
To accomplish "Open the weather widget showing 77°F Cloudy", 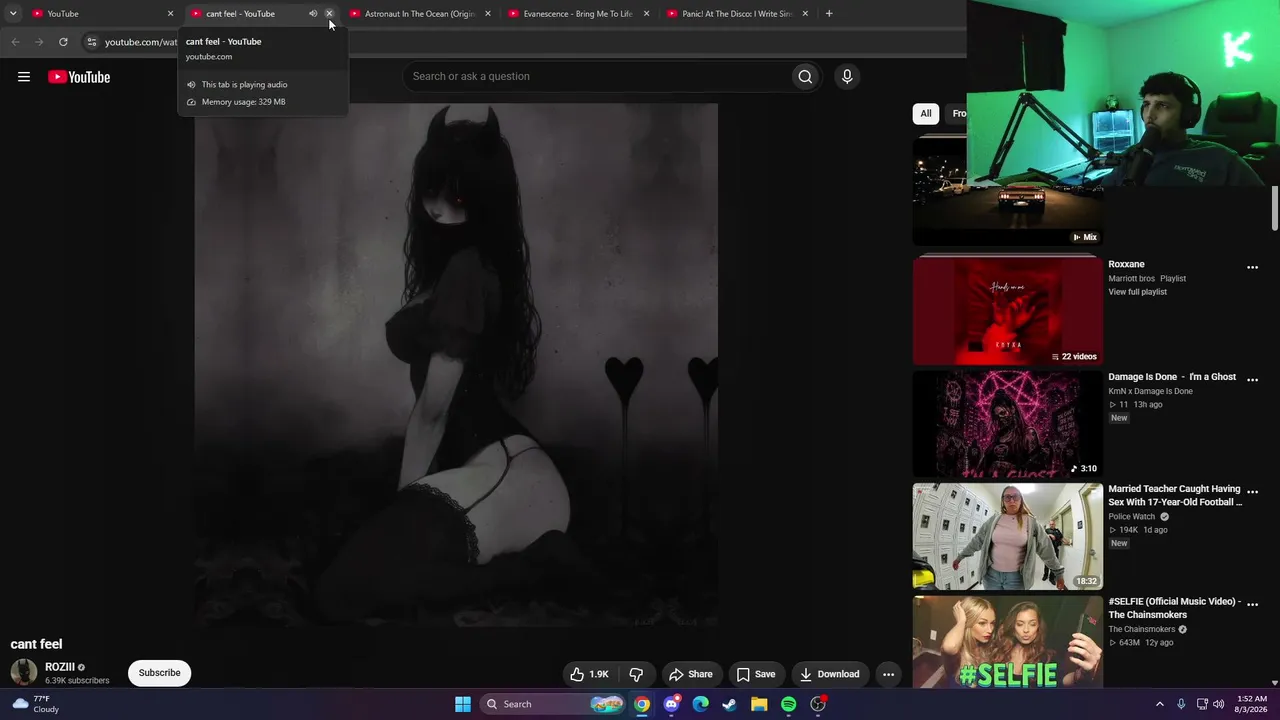I will coord(36,704).
